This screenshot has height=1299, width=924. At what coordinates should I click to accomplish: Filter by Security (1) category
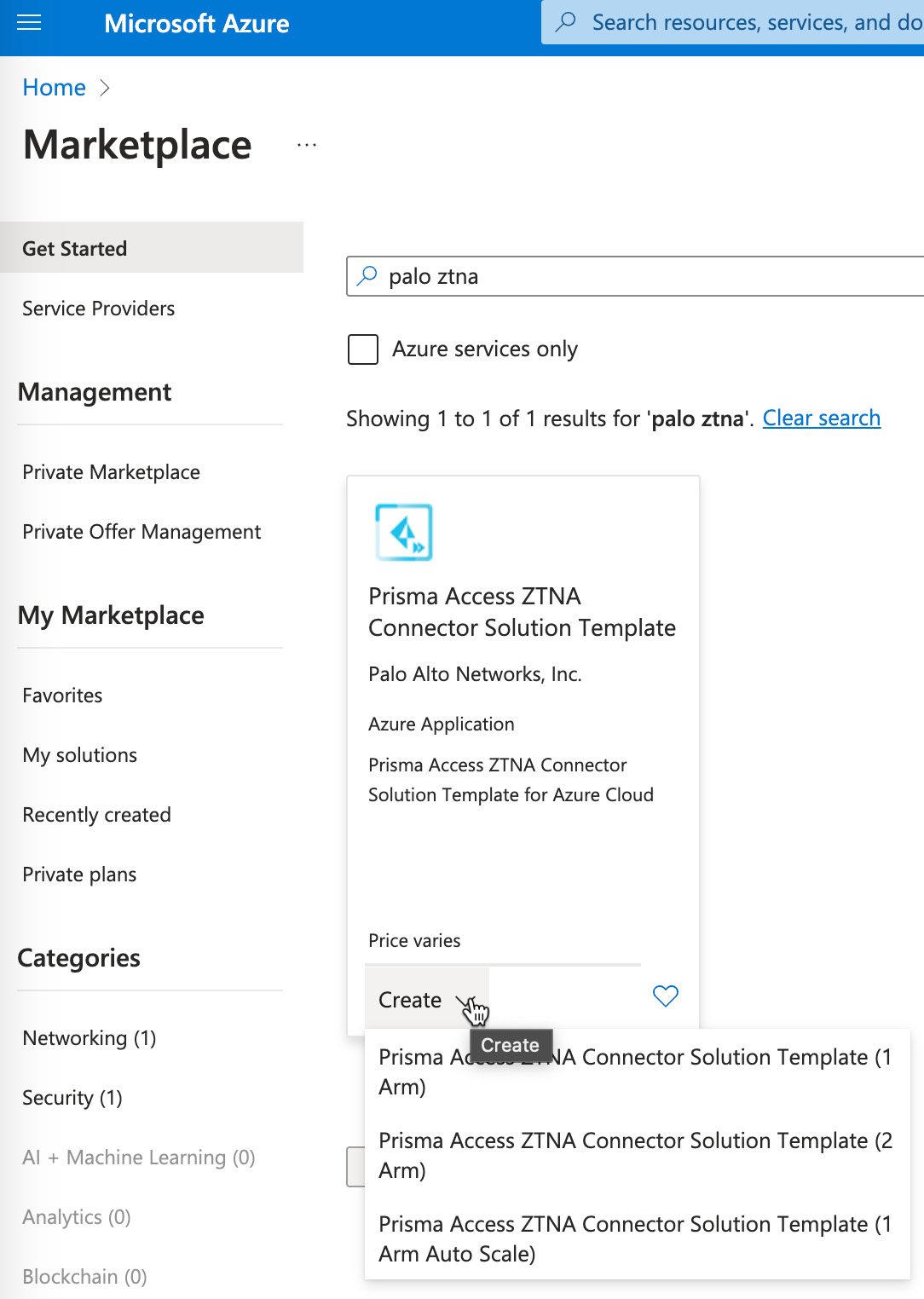(72, 1098)
